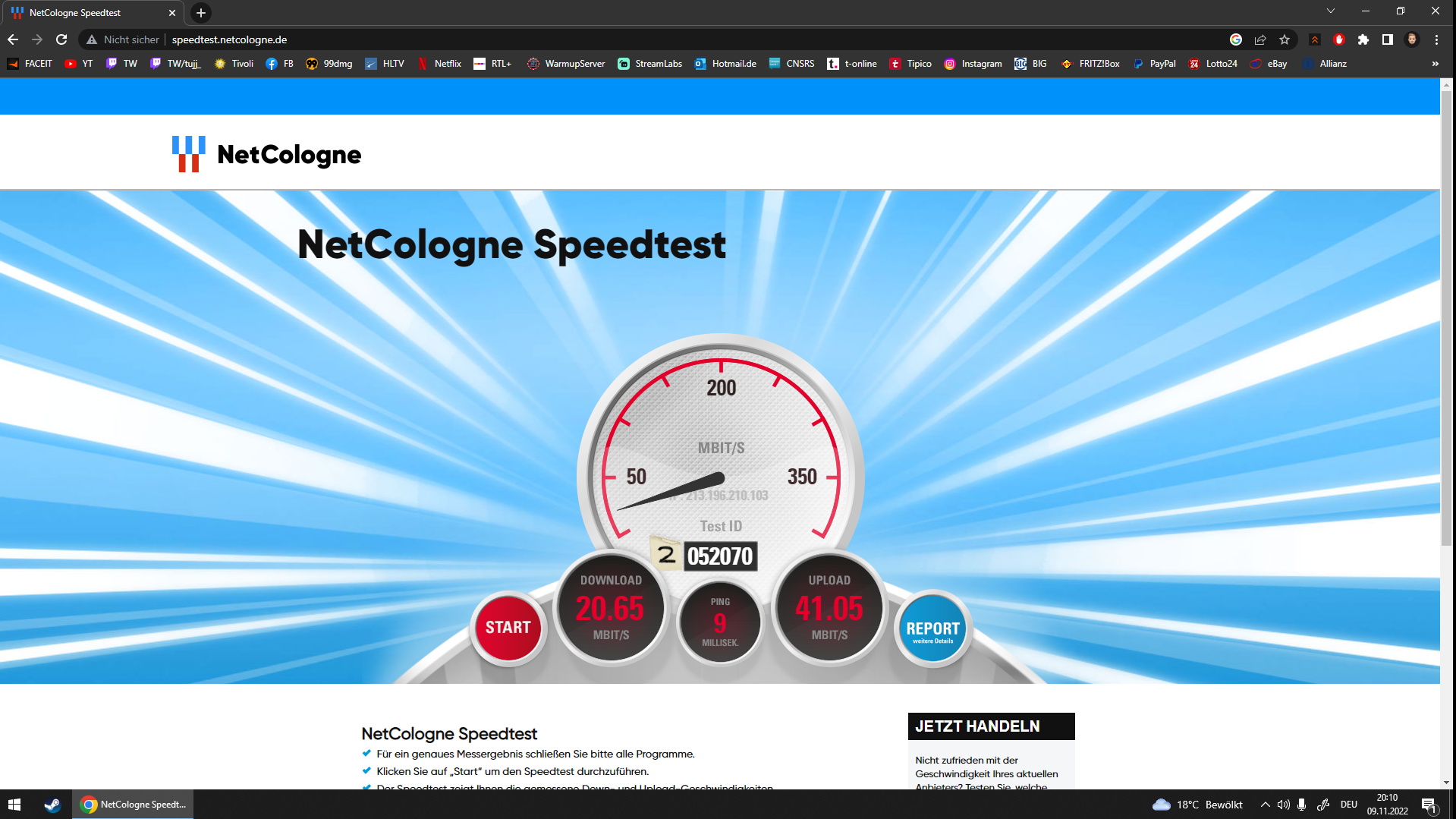Open the FB Facebook bookmark
This screenshot has height=819, width=1456.
(280, 64)
